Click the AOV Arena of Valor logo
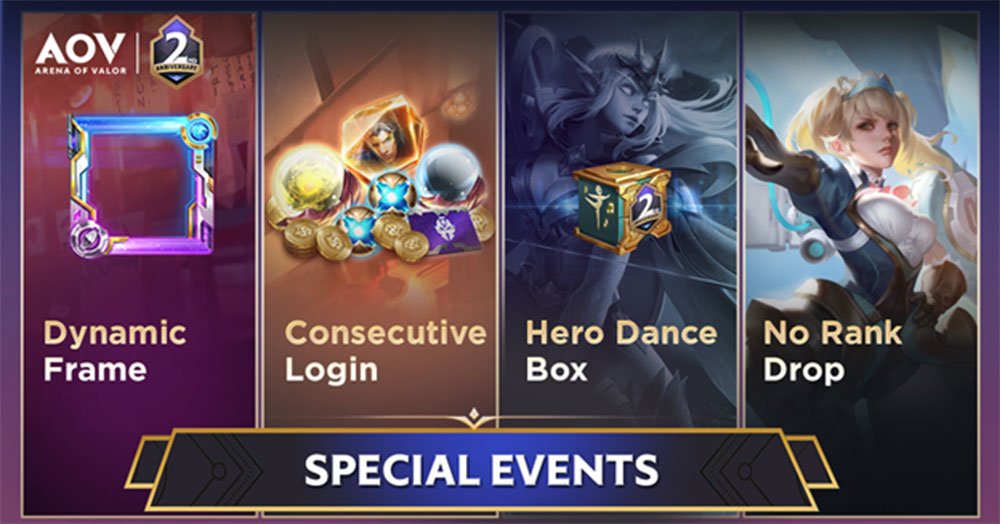 [81, 54]
